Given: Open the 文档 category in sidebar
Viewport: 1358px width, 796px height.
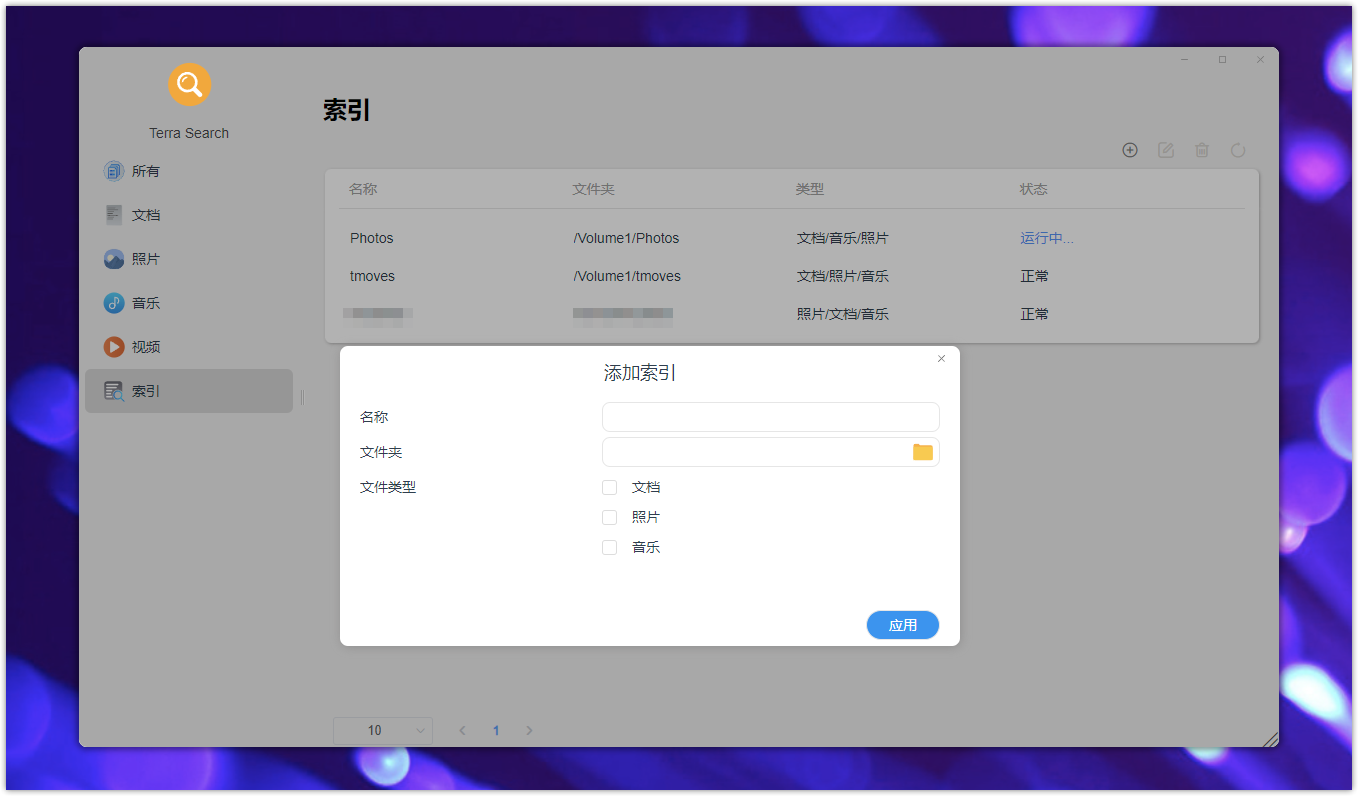Looking at the screenshot, I should tap(189, 215).
